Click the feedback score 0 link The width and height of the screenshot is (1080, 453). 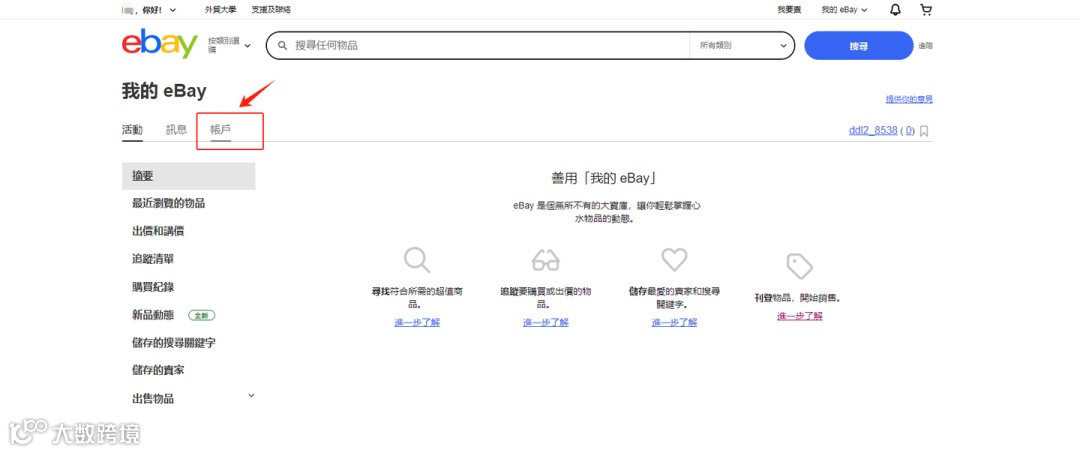click(x=909, y=130)
